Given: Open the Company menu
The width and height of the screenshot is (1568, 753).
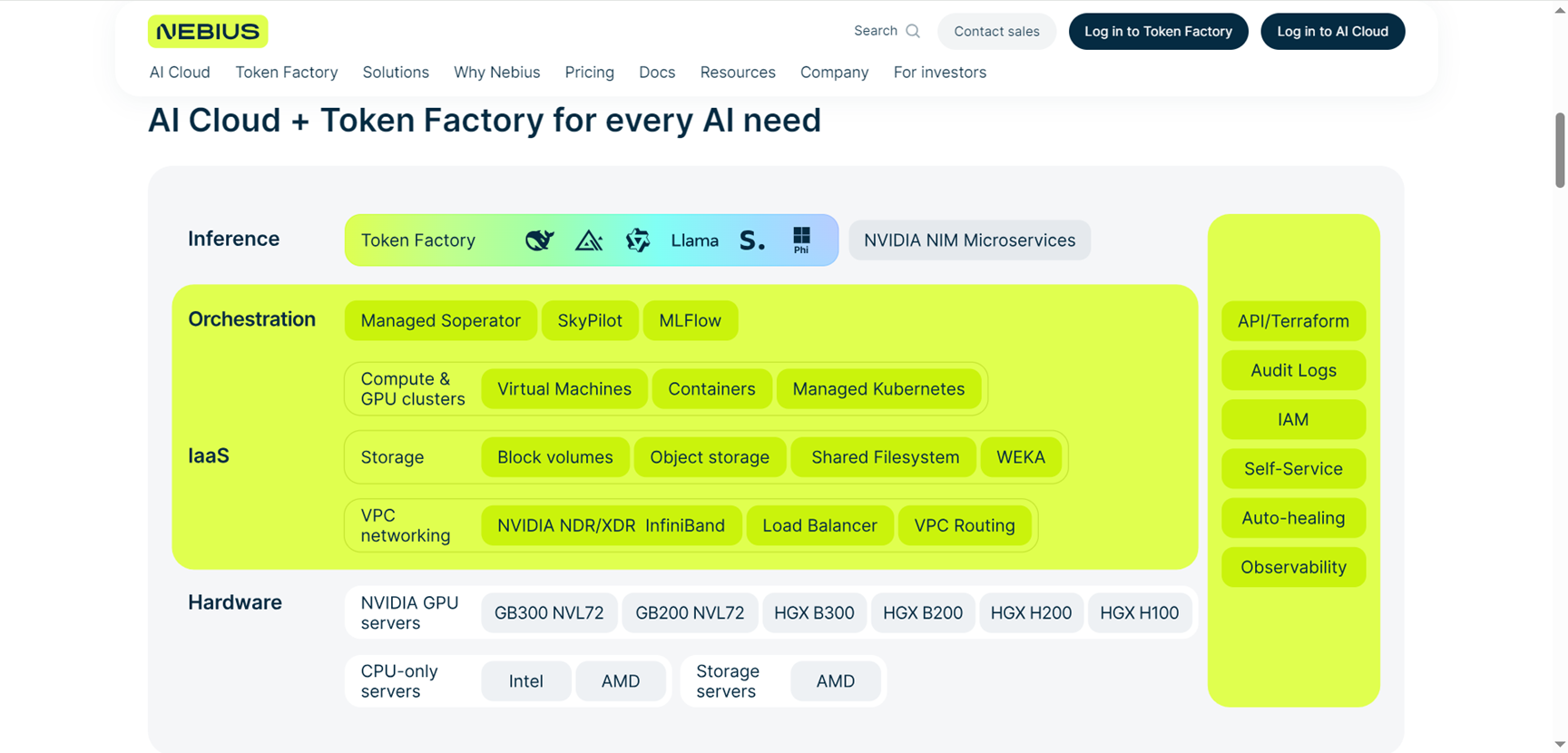Looking at the screenshot, I should pos(835,73).
